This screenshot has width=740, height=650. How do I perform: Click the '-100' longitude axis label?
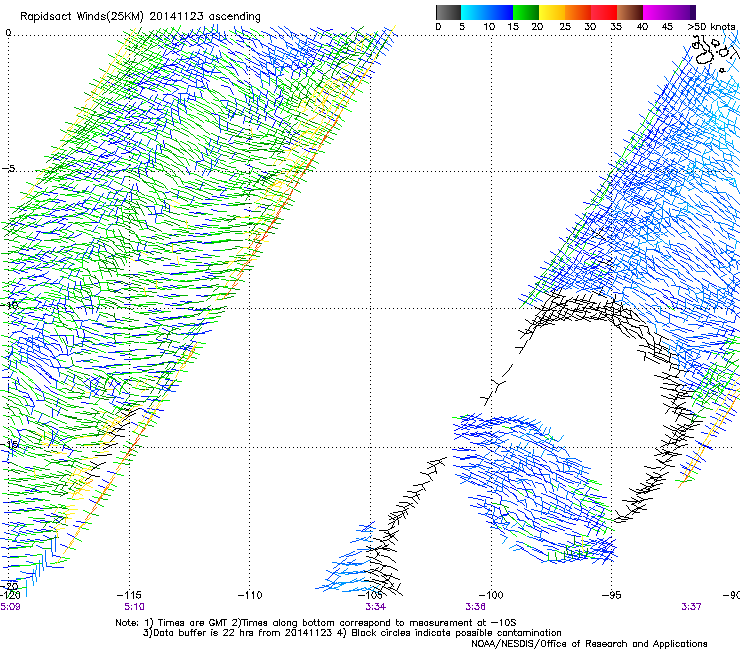coord(491,595)
